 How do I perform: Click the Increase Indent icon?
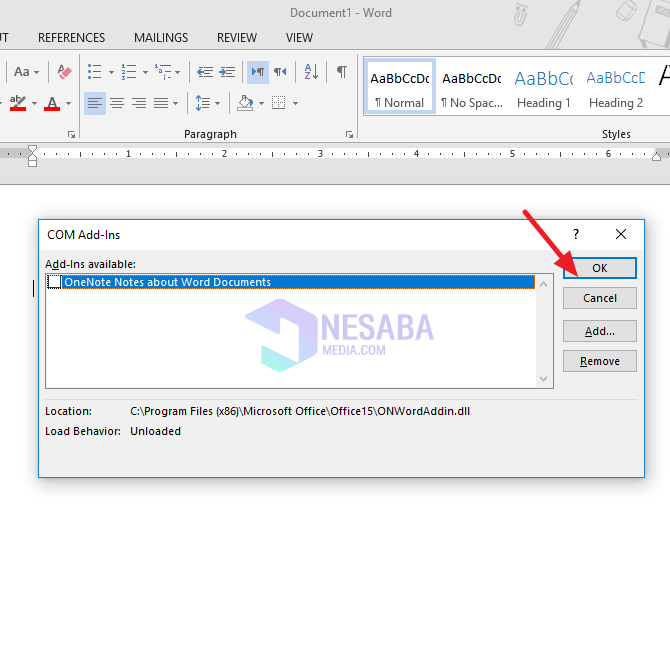pyautogui.click(x=227, y=72)
